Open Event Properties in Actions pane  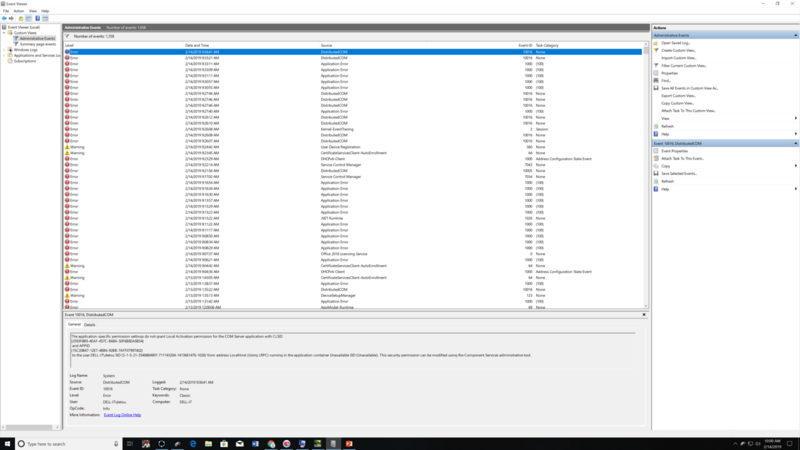coord(674,151)
